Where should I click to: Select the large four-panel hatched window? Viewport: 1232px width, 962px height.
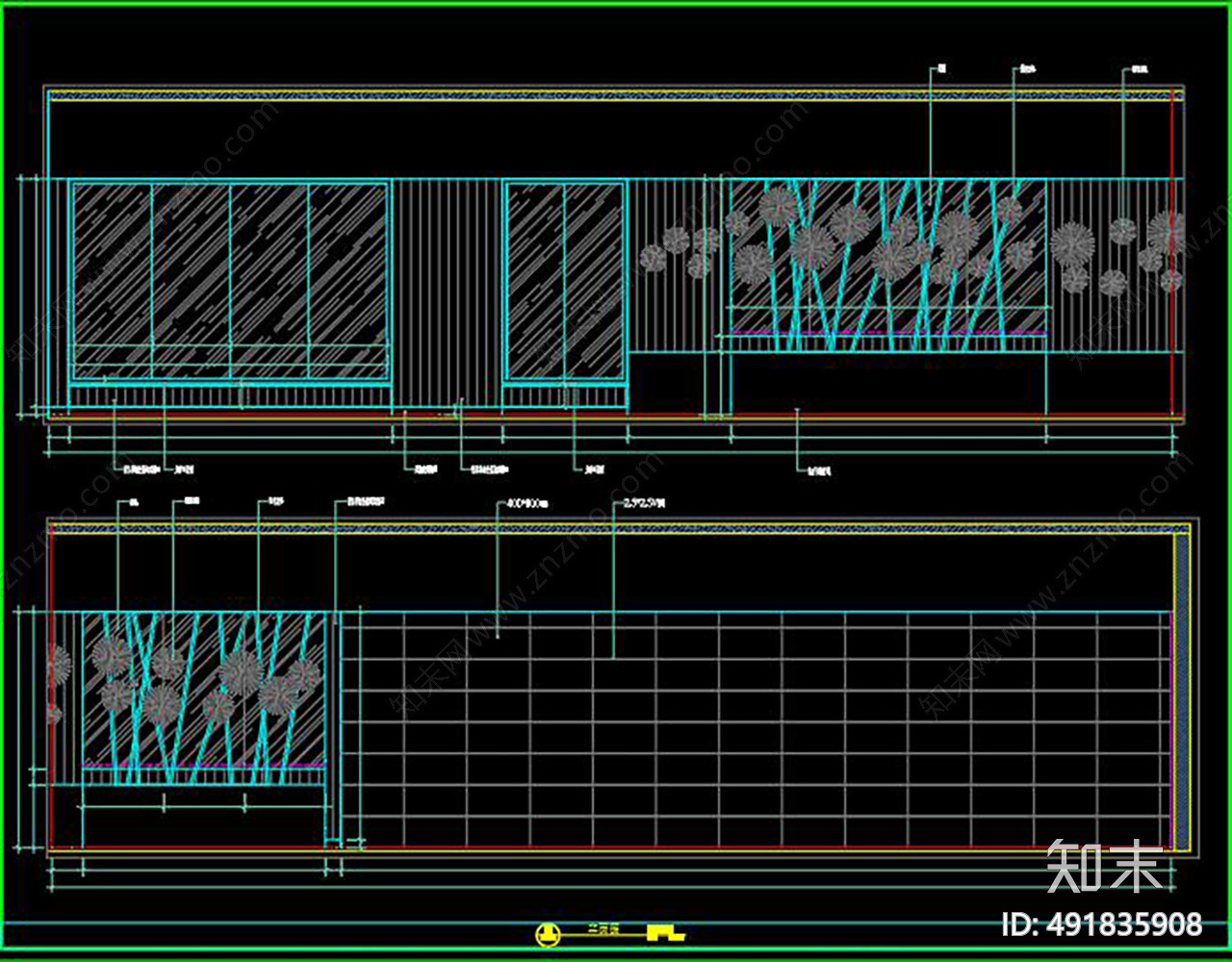pyautogui.click(x=230, y=281)
